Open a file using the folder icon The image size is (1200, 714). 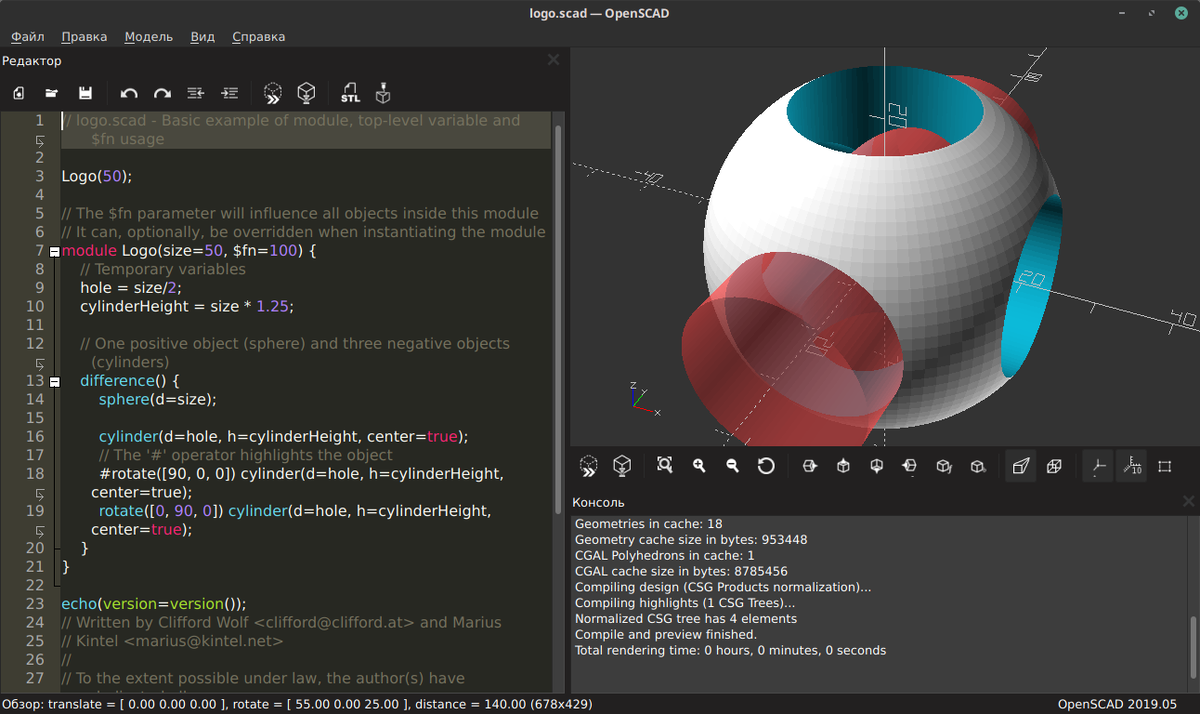(52, 93)
